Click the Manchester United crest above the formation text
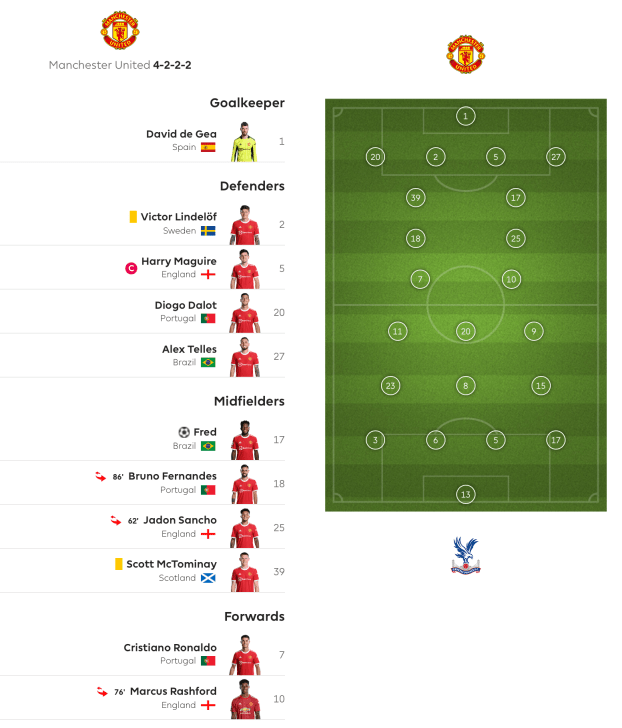 [x=119, y=31]
